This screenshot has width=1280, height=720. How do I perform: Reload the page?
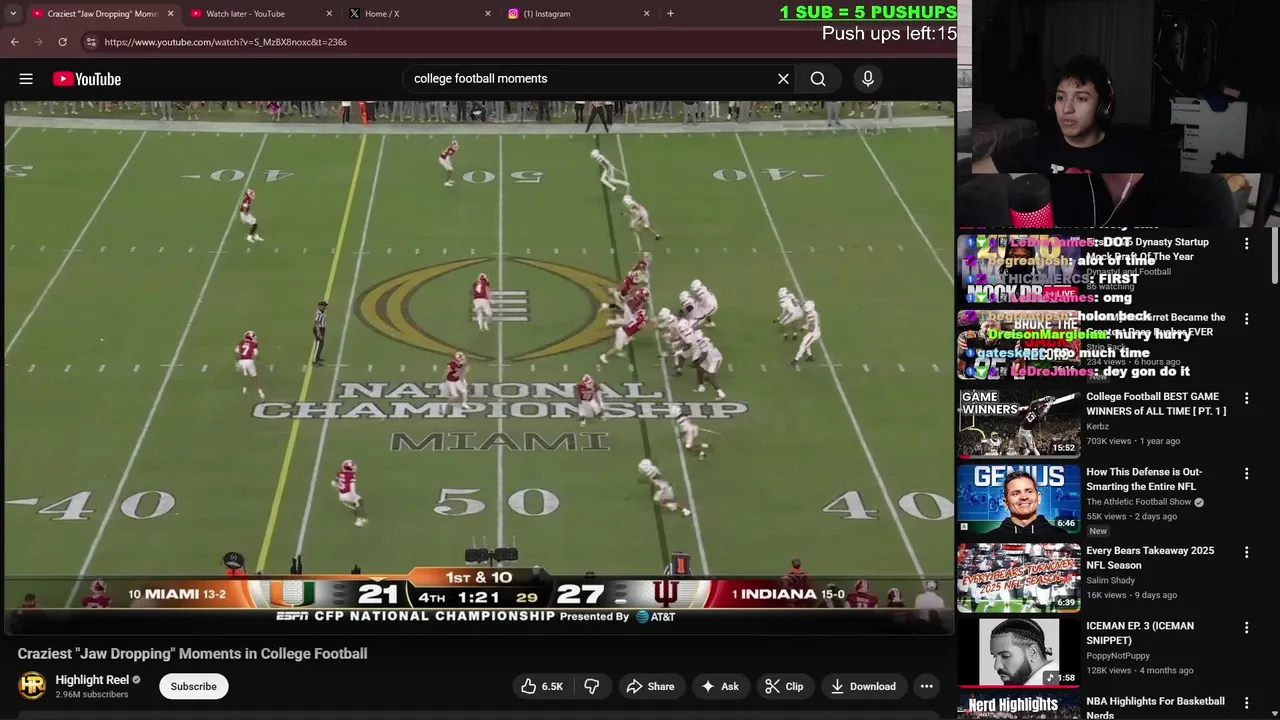62,42
